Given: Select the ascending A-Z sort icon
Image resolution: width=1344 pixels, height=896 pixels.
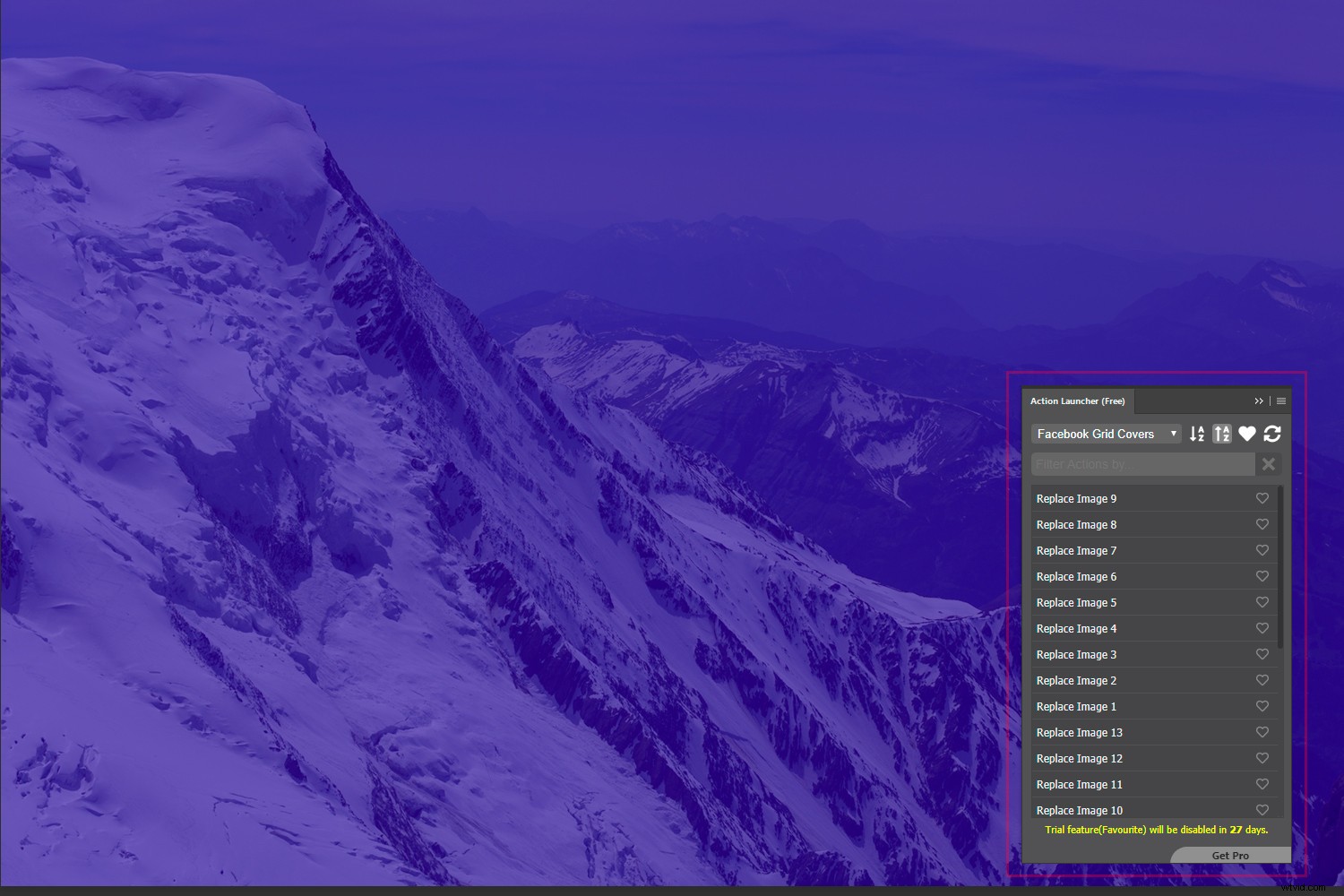Looking at the screenshot, I should coord(1222,434).
